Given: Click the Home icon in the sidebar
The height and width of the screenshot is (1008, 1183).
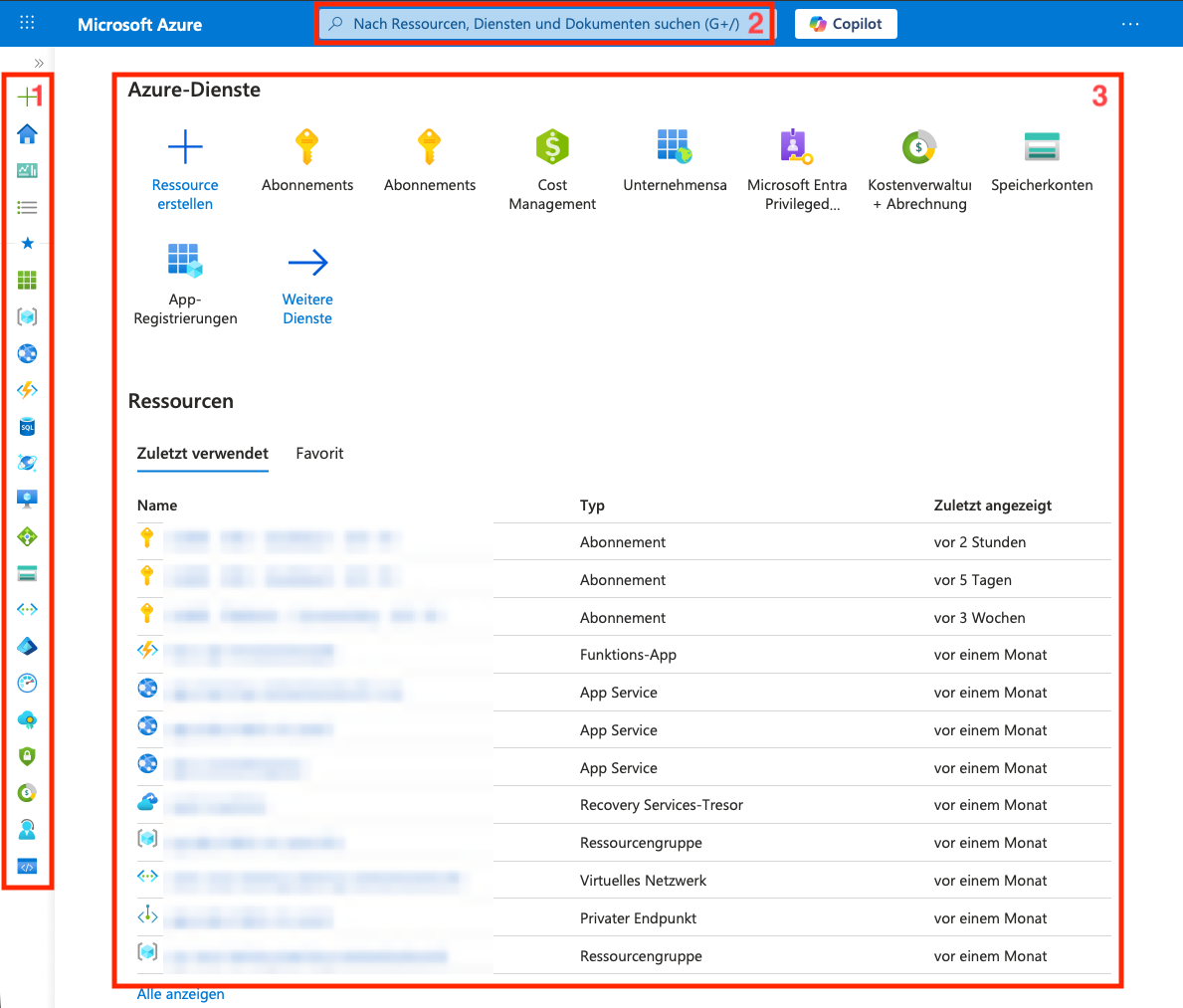Looking at the screenshot, I should coord(27,134).
